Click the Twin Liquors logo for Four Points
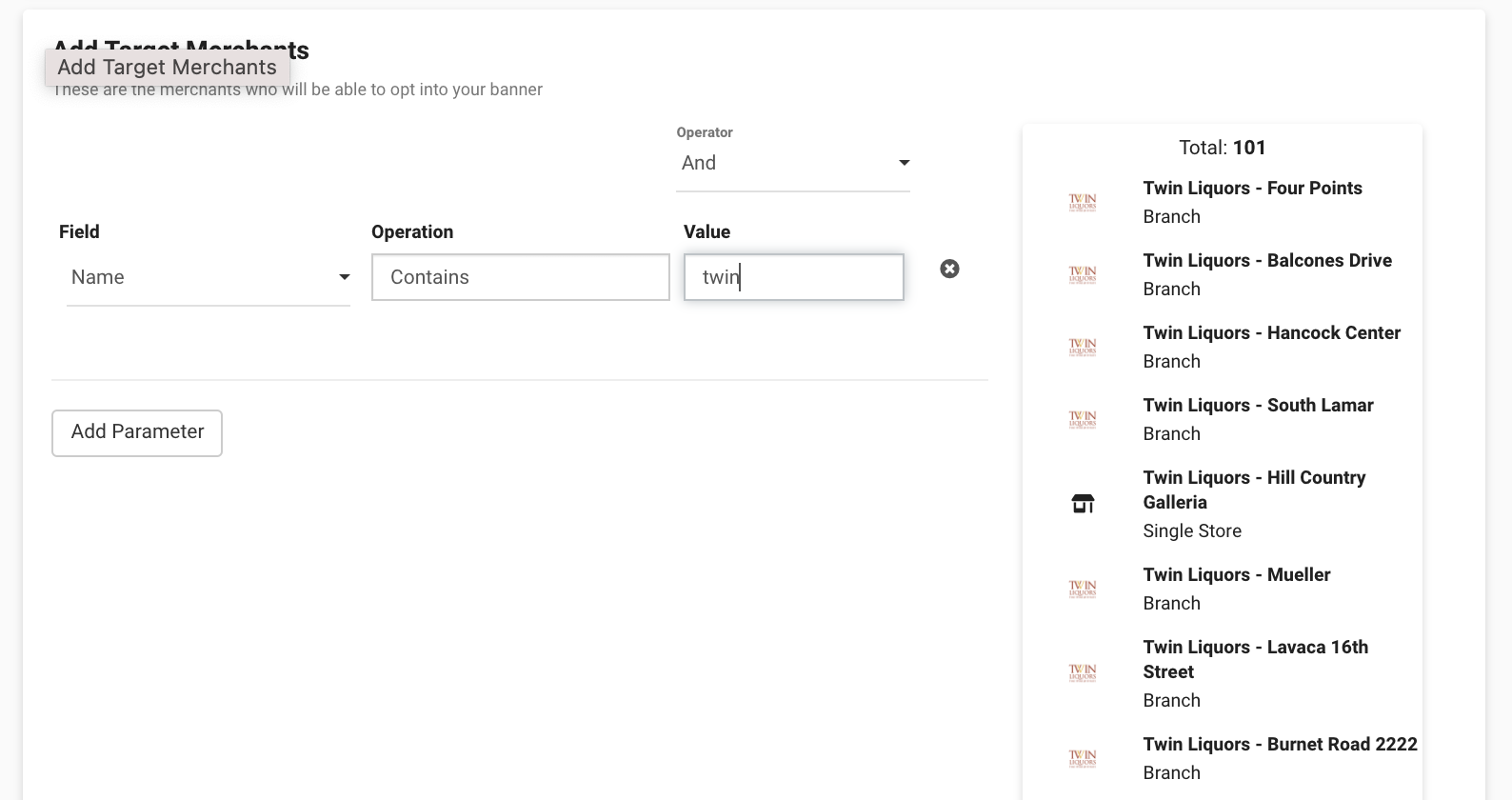Image resolution: width=1512 pixels, height=800 pixels. (x=1083, y=203)
